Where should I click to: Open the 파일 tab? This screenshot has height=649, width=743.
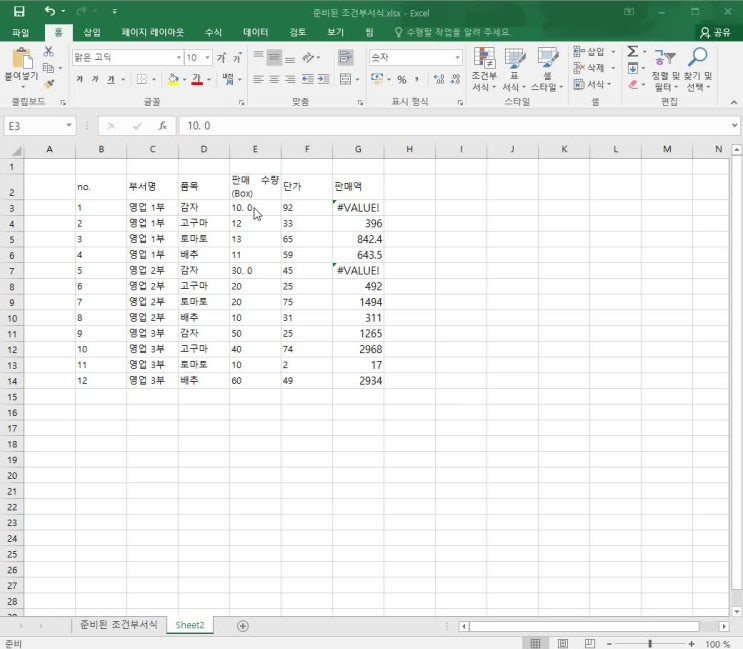click(x=20, y=32)
